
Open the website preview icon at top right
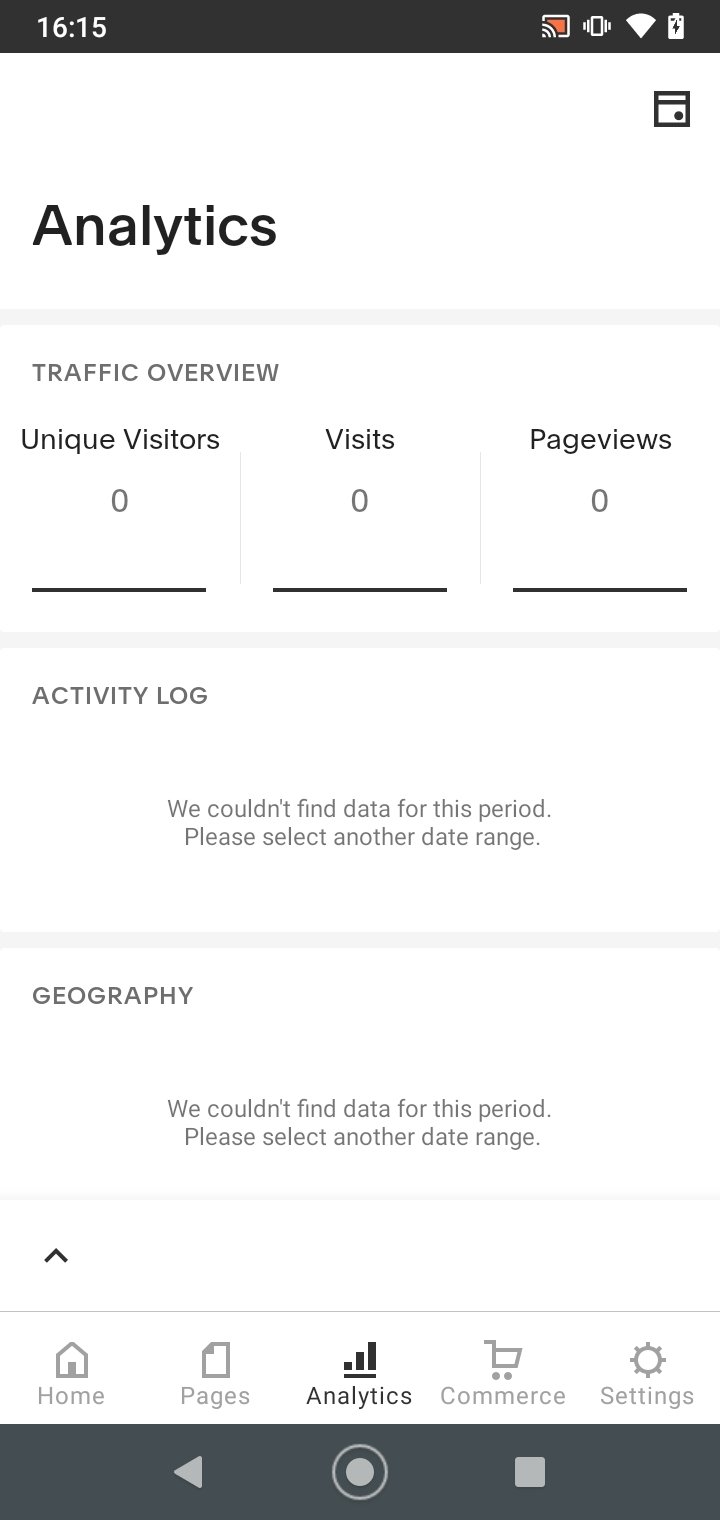672,109
